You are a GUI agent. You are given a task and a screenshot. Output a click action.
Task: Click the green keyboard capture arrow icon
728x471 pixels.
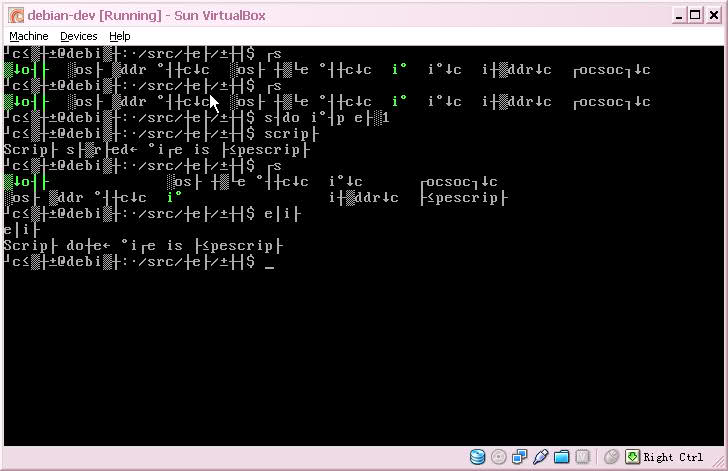[632, 457]
